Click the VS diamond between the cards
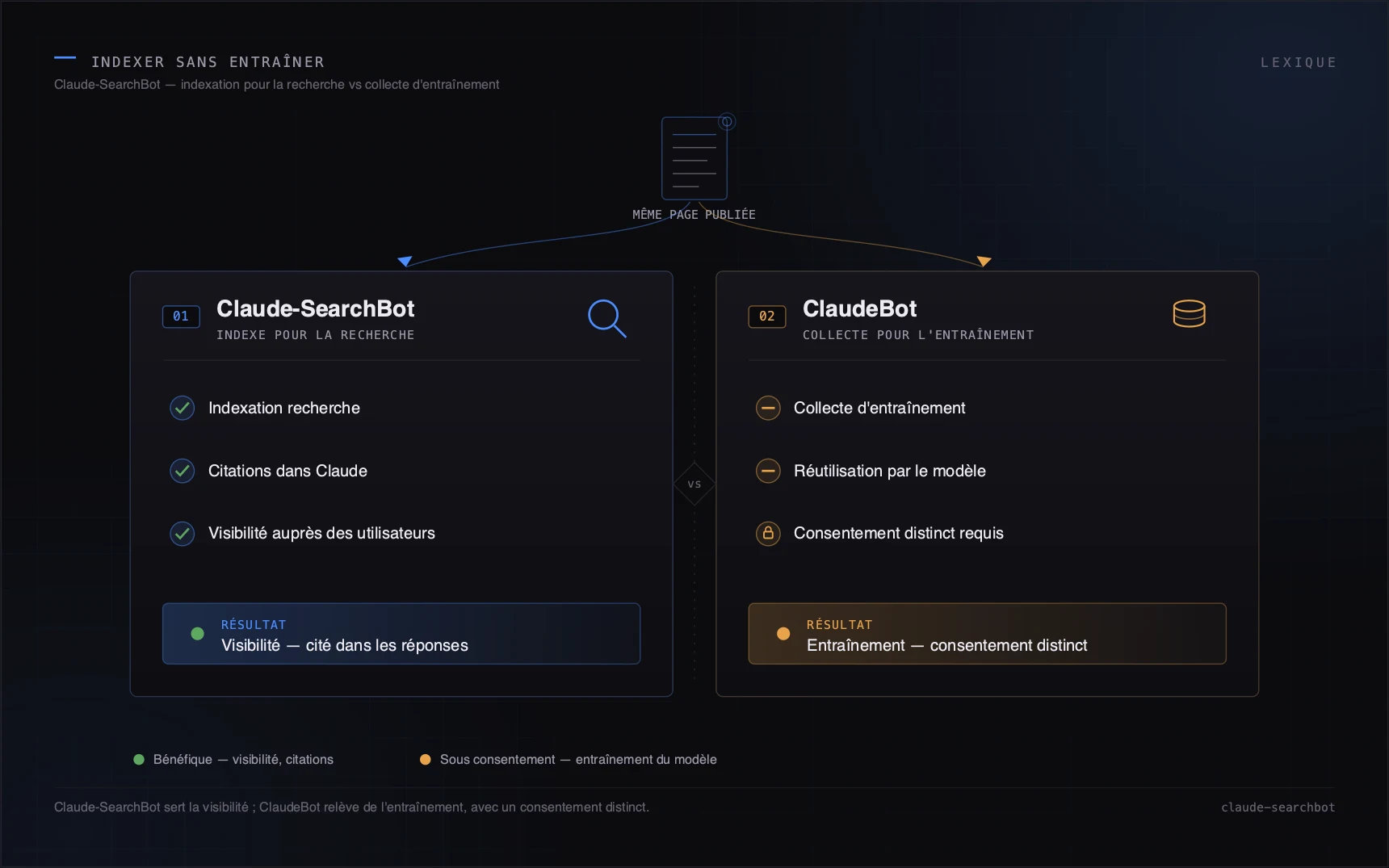Viewport: 1389px width, 868px height. [x=694, y=484]
